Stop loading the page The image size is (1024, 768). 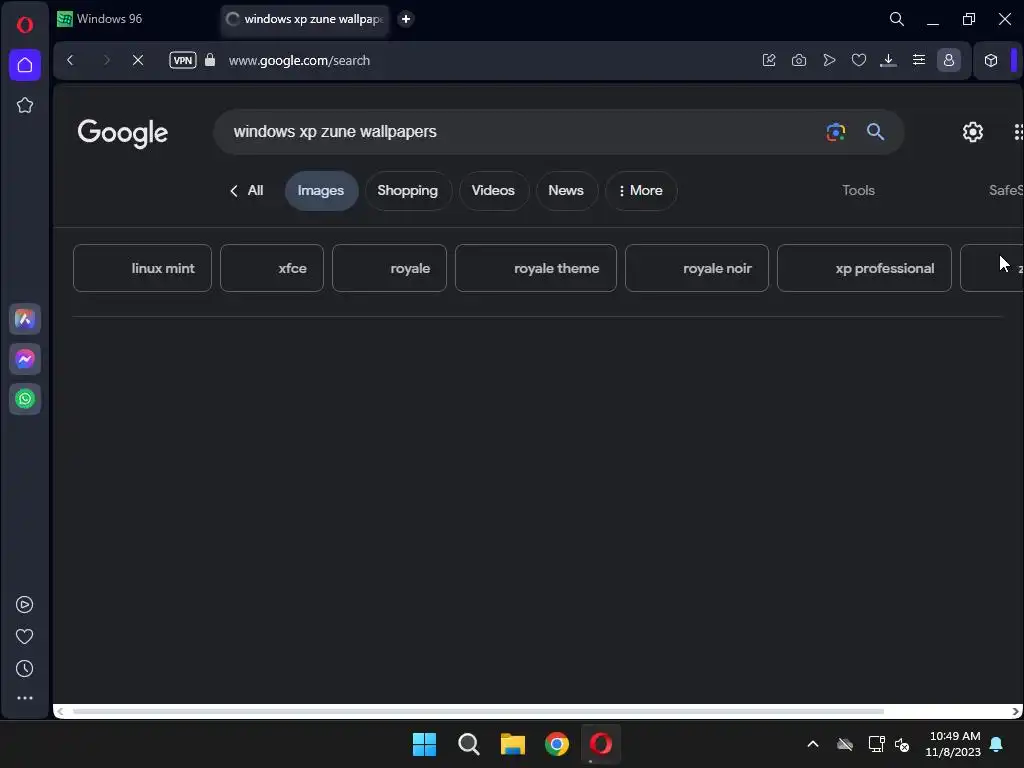pyautogui.click(x=138, y=60)
